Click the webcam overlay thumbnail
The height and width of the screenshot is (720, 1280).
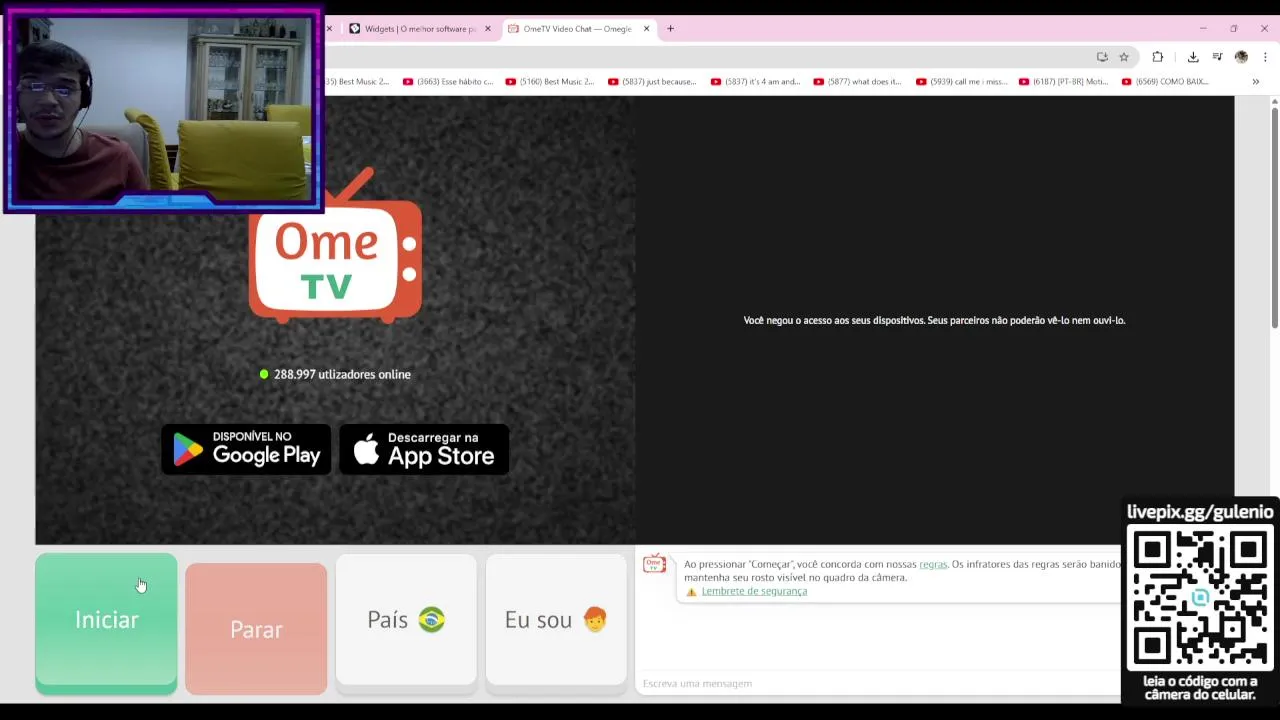coord(162,110)
